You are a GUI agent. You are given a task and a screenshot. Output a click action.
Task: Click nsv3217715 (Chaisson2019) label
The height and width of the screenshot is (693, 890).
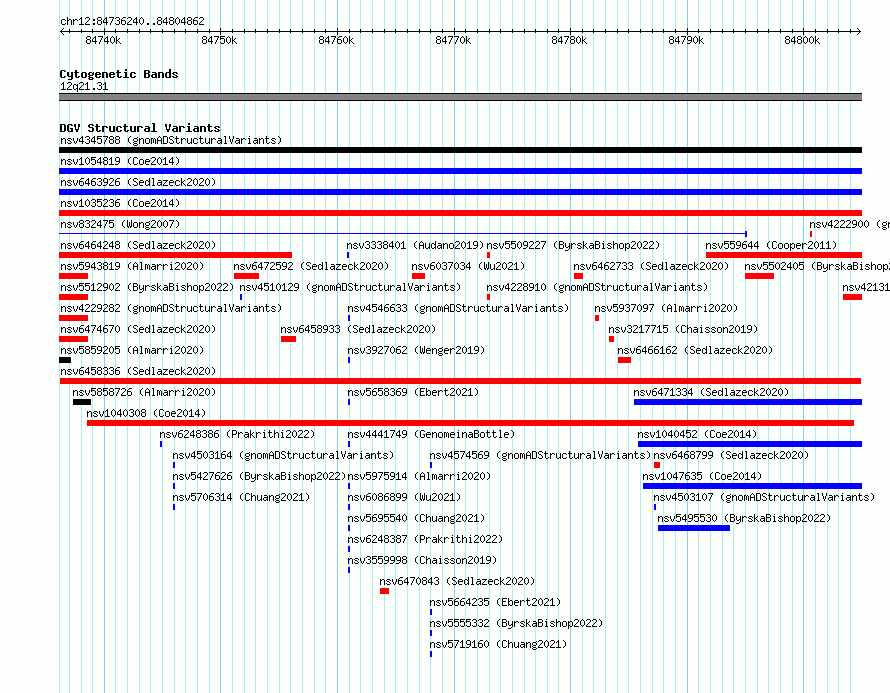(683, 329)
